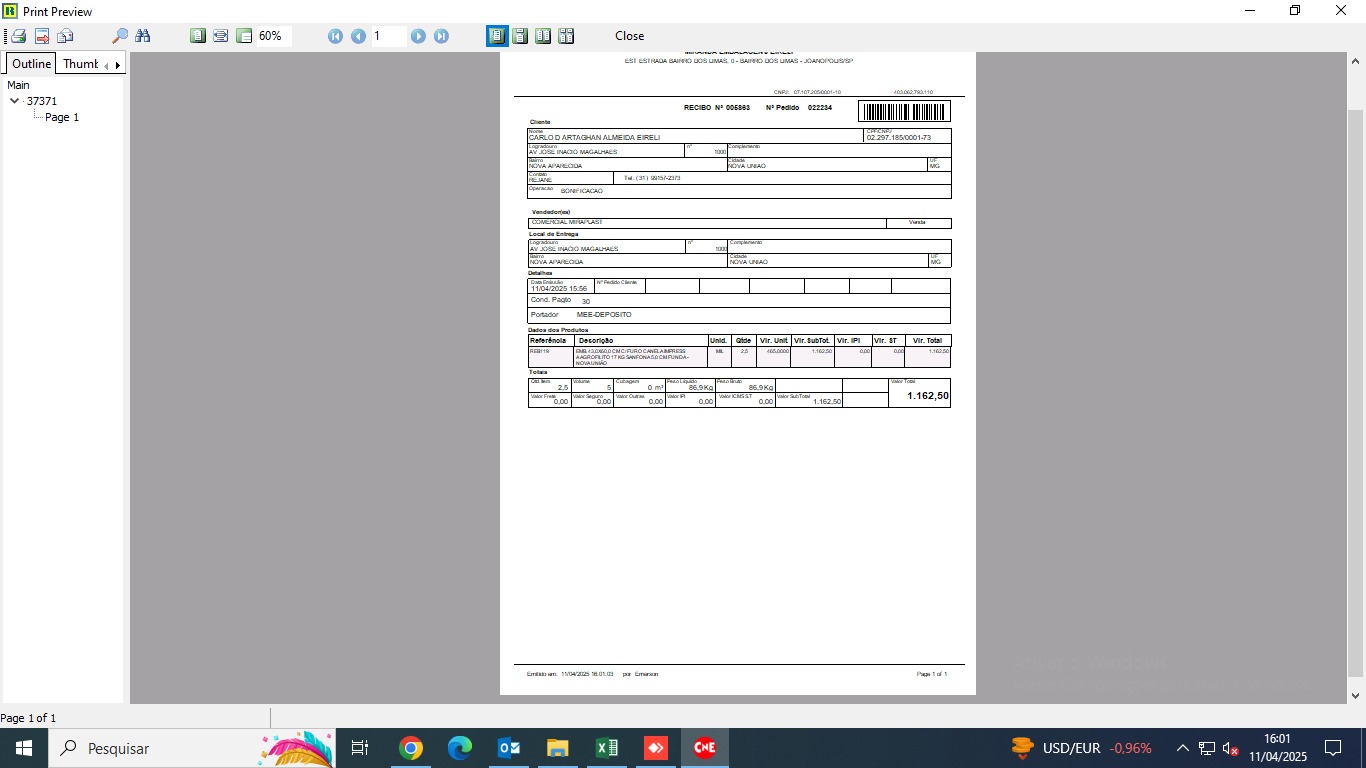
Task: Click the Close preview button
Action: [629, 36]
